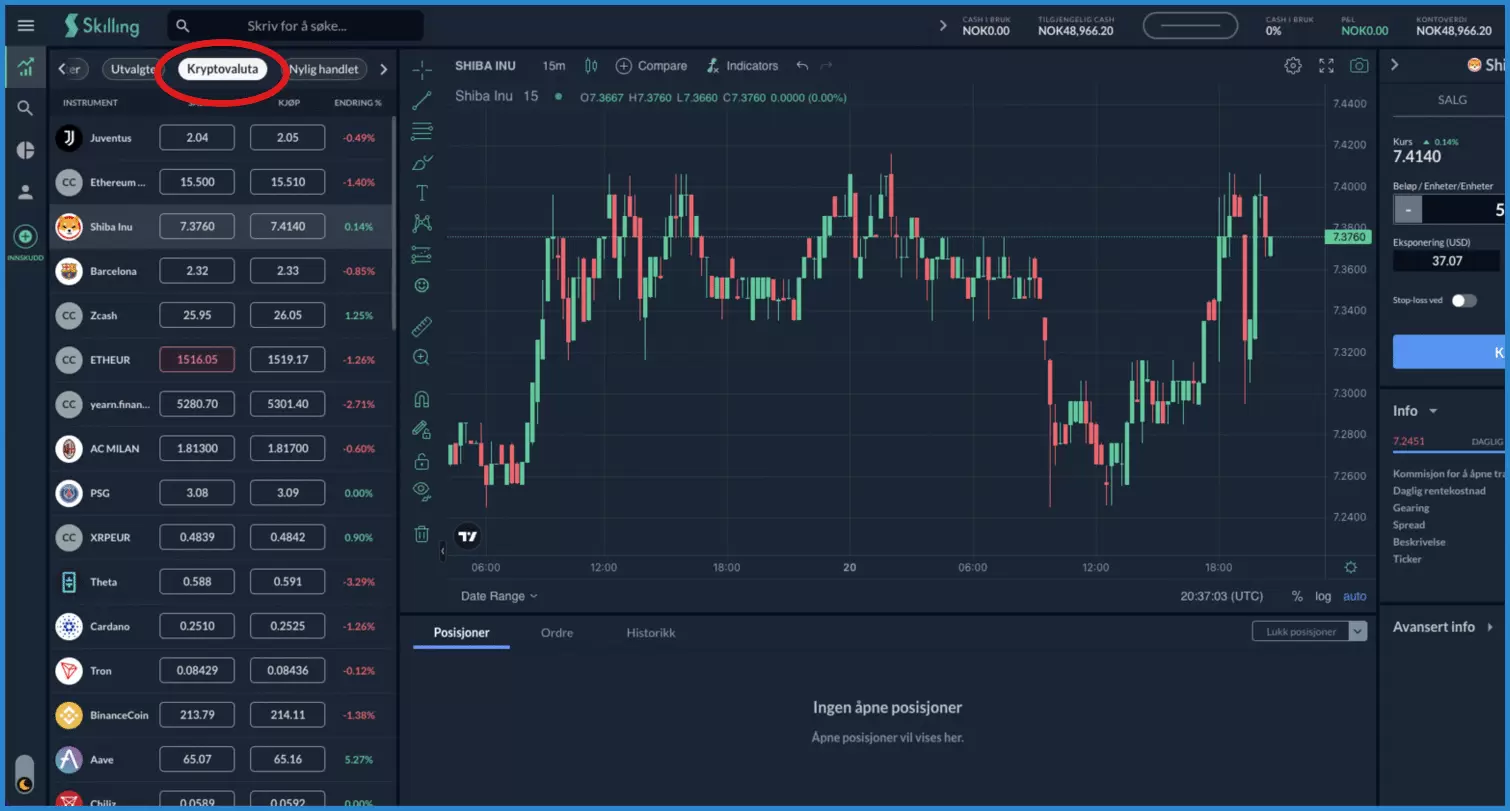
Task: Open the portfolio pie chart icon in sidebar
Action: pos(26,150)
